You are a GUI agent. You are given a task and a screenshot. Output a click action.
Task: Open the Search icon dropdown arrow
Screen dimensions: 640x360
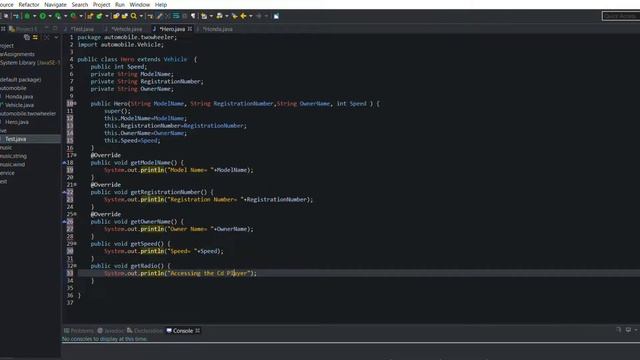click(142, 16)
